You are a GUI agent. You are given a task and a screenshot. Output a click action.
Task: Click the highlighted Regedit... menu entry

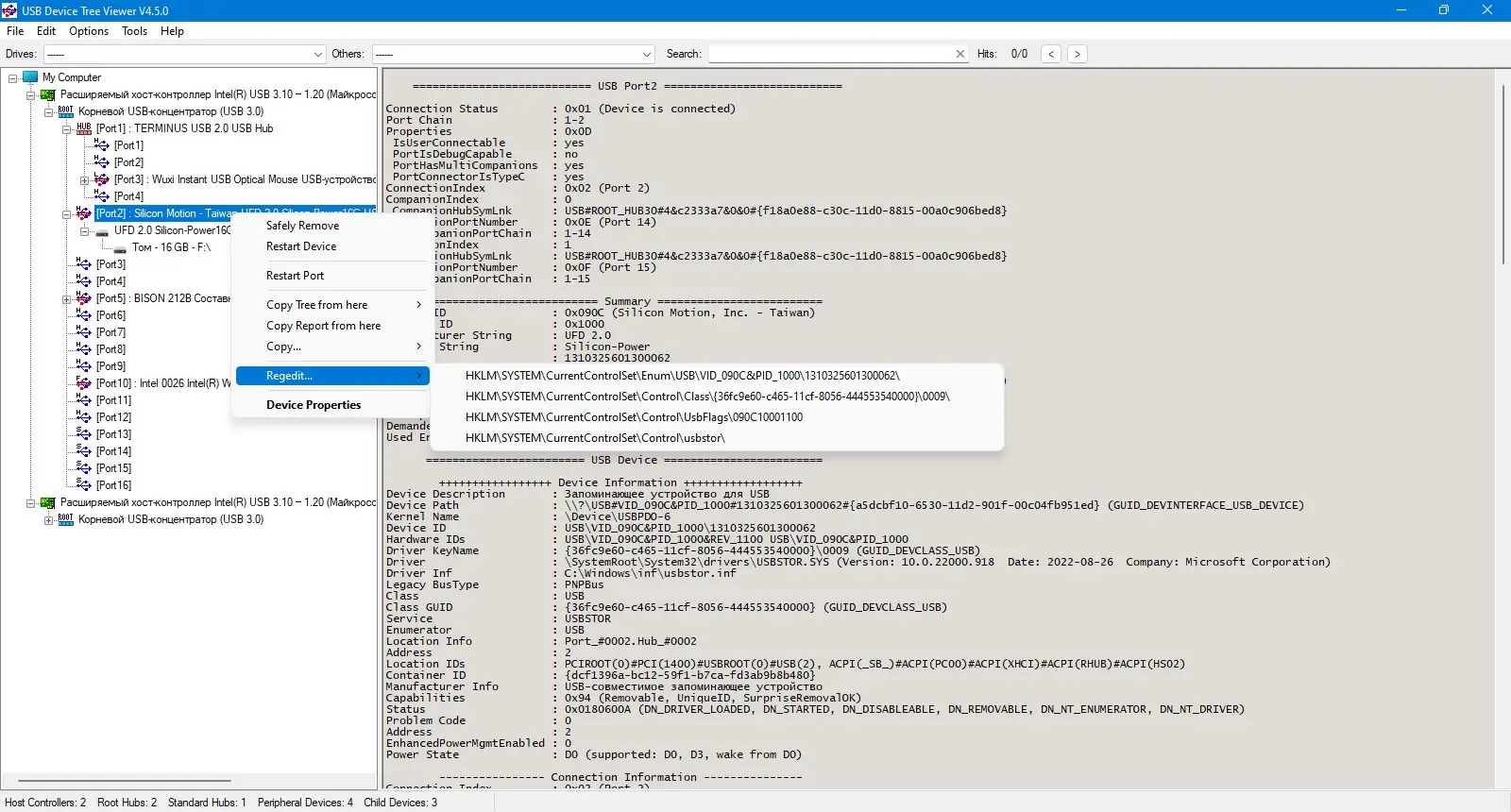click(331, 376)
